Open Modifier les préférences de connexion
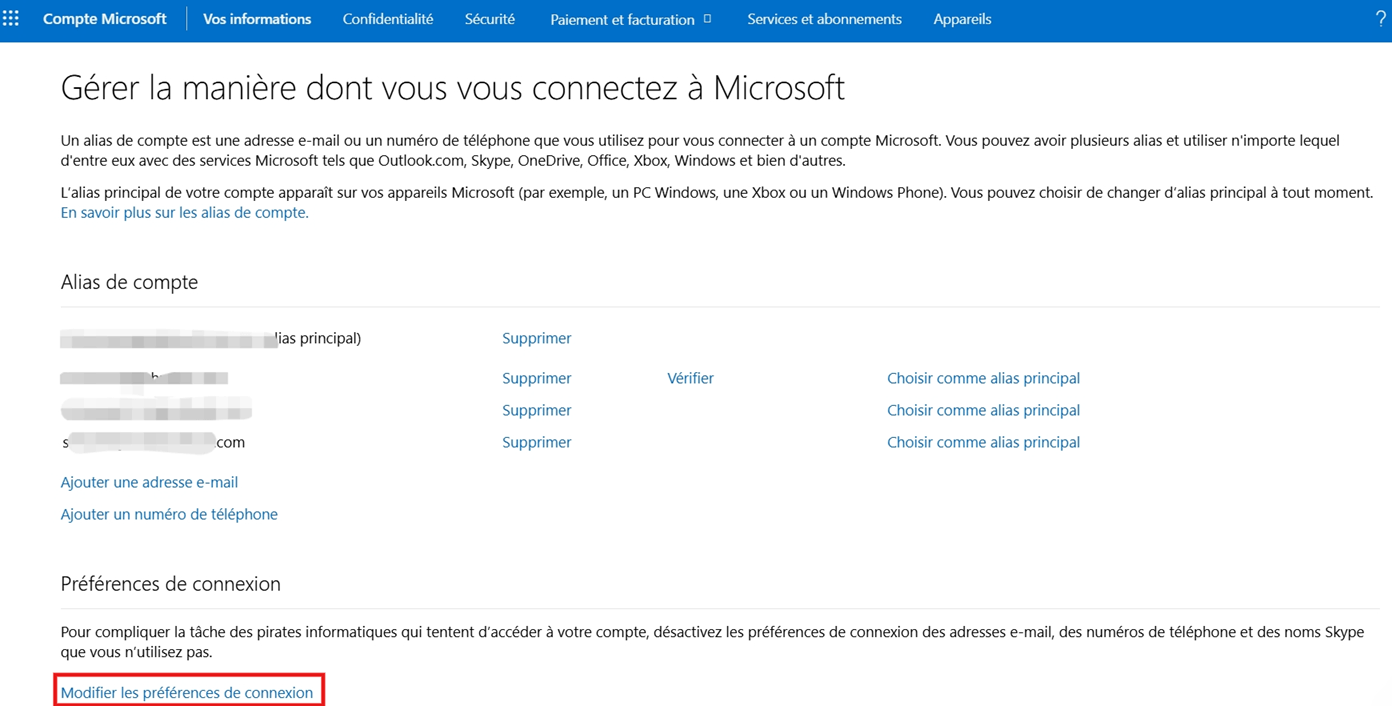1393x707 pixels. 187,692
